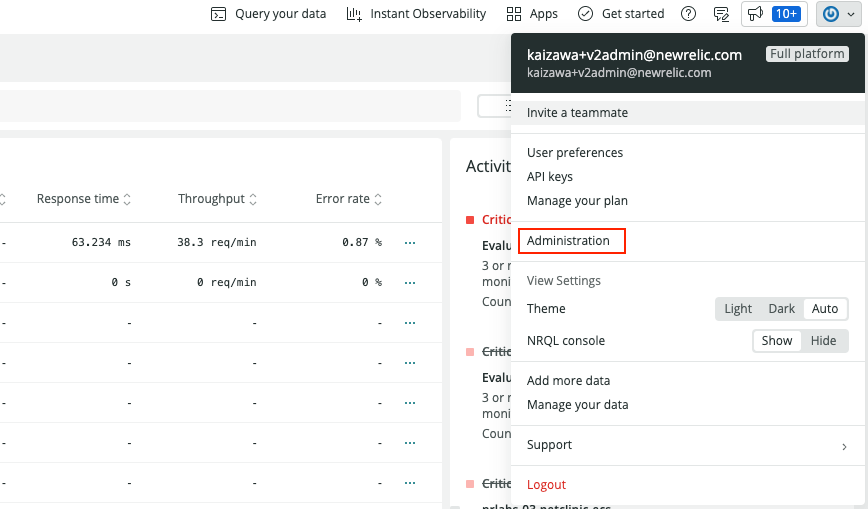Click the 10+ notifications badge

tap(786, 14)
